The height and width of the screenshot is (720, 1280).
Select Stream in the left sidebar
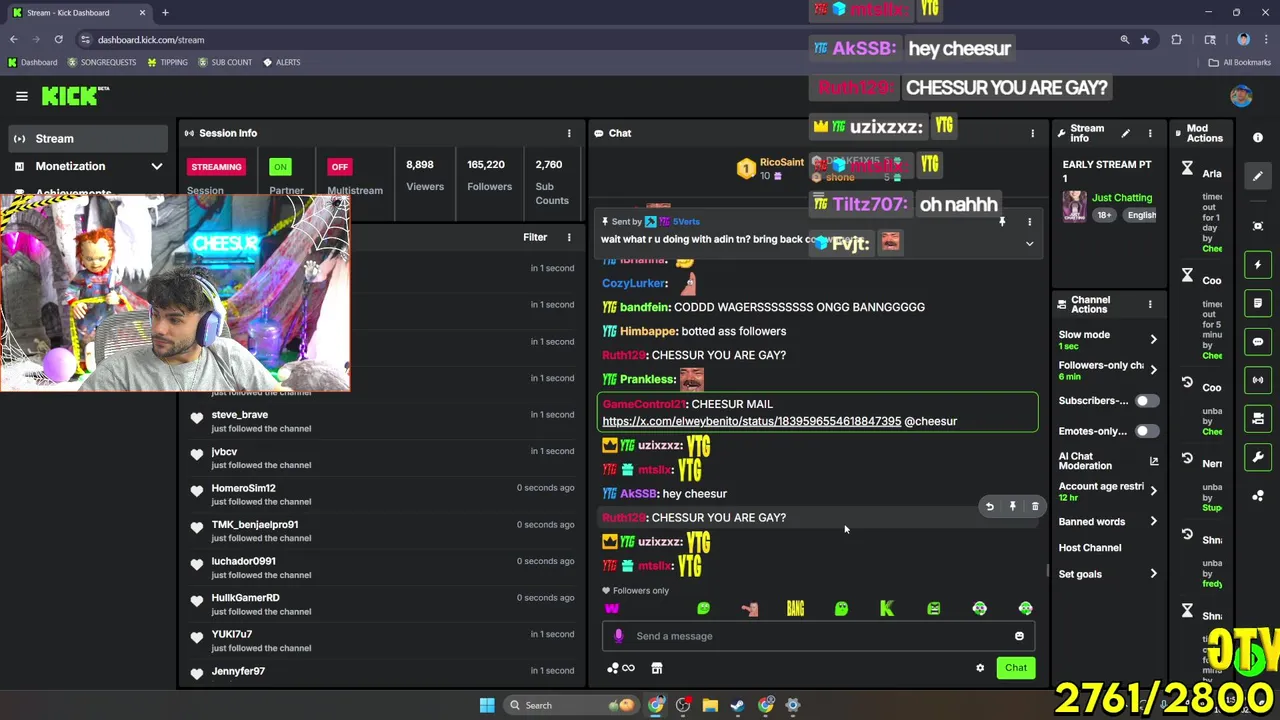click(x=88, y=139)
